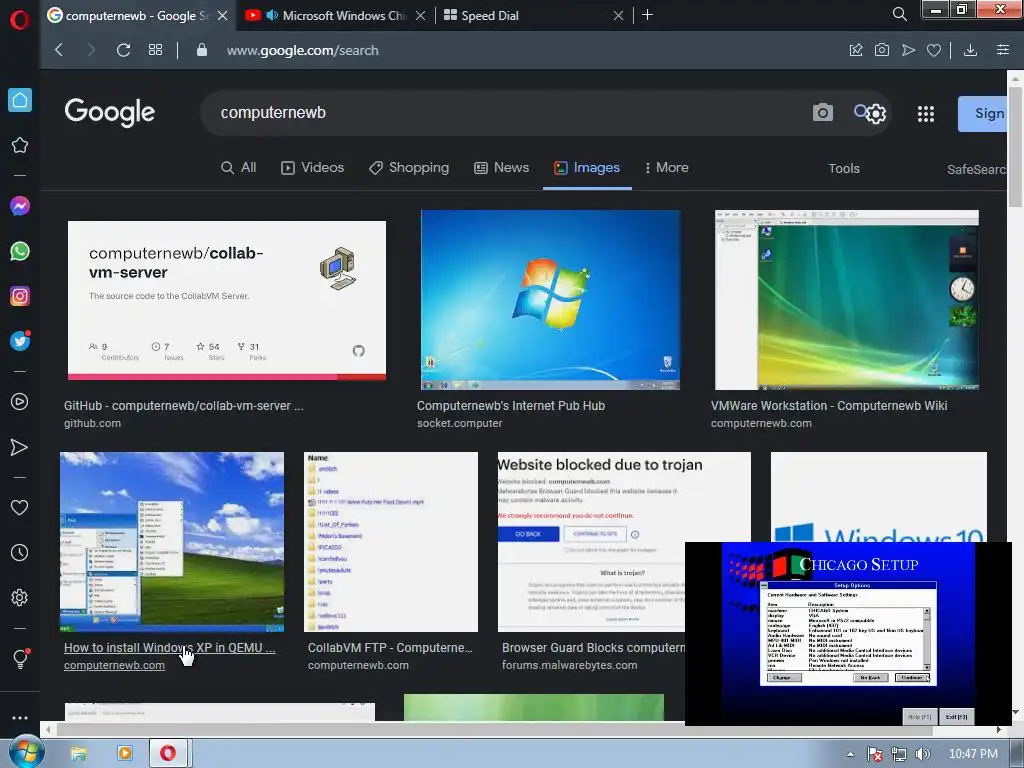Select the All search filter
1024x768 pixels.
(x=238, y=168)
